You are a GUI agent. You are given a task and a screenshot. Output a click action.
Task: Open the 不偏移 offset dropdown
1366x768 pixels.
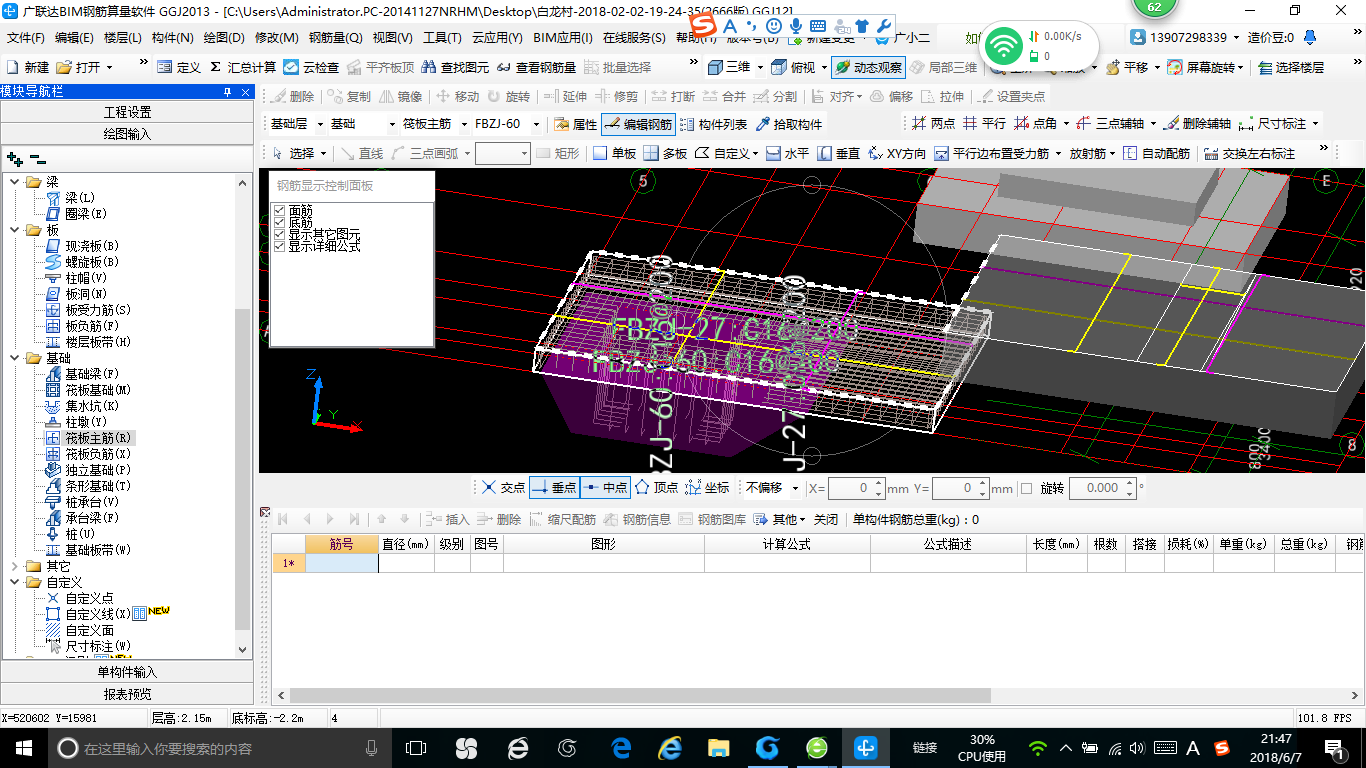[x=795, y=488]
